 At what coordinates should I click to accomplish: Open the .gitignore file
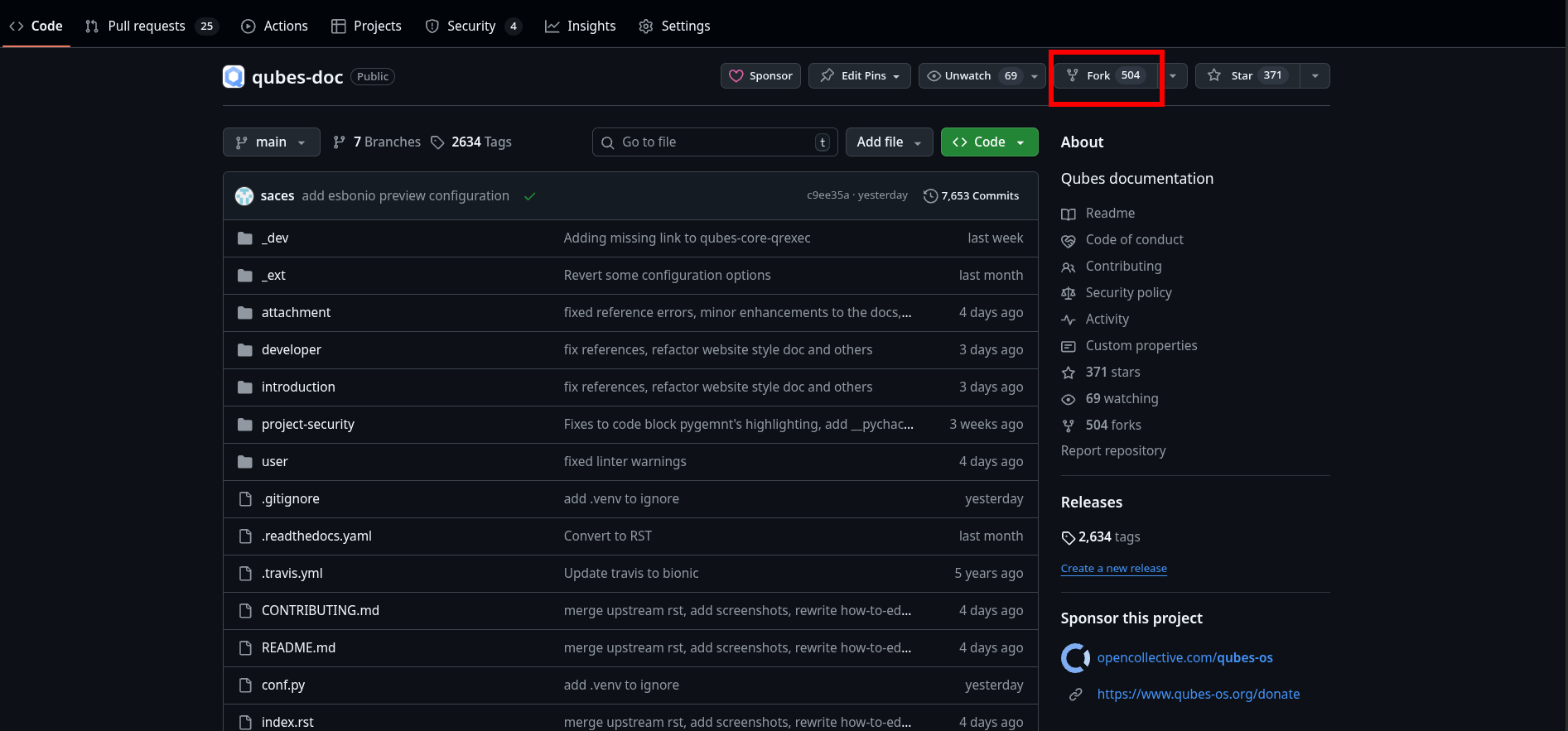(x=291, y=499)
